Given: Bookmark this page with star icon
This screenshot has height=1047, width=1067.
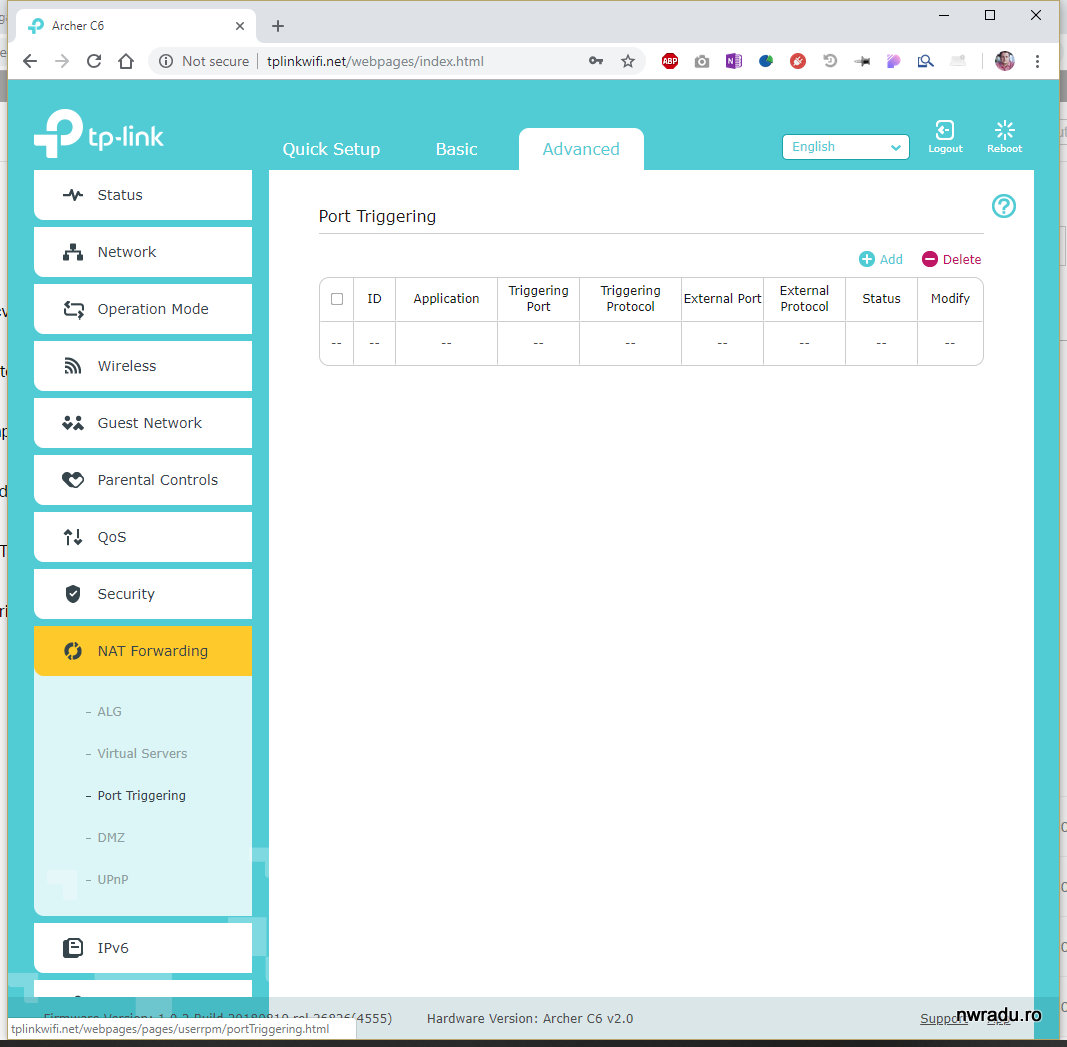Looking at the screenshot, I should point(628,61).
